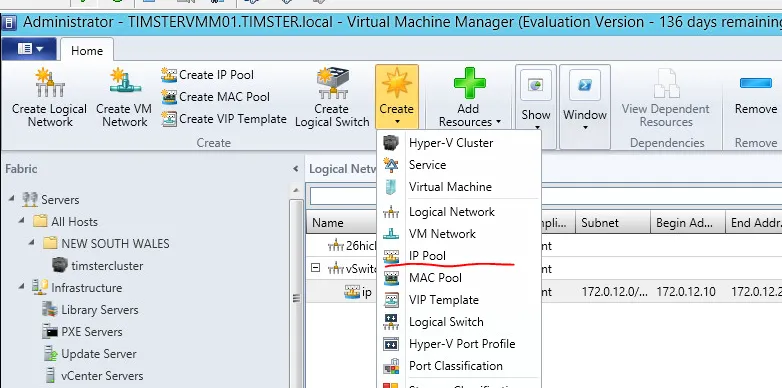Screen dimensions: 782x388
Task: Click the Create VIP Template ribbon icon
Action: pos(169,119)
